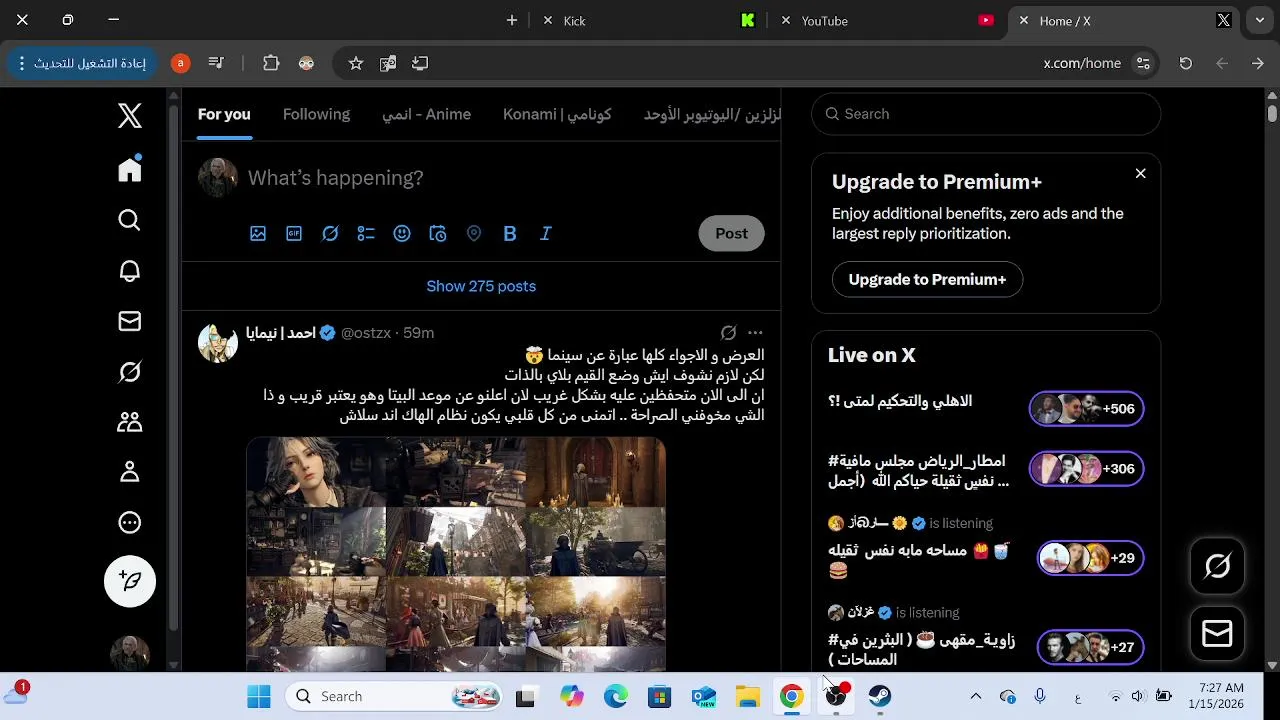
Task: Click the compose post feather button
Action: coord(130,581)
